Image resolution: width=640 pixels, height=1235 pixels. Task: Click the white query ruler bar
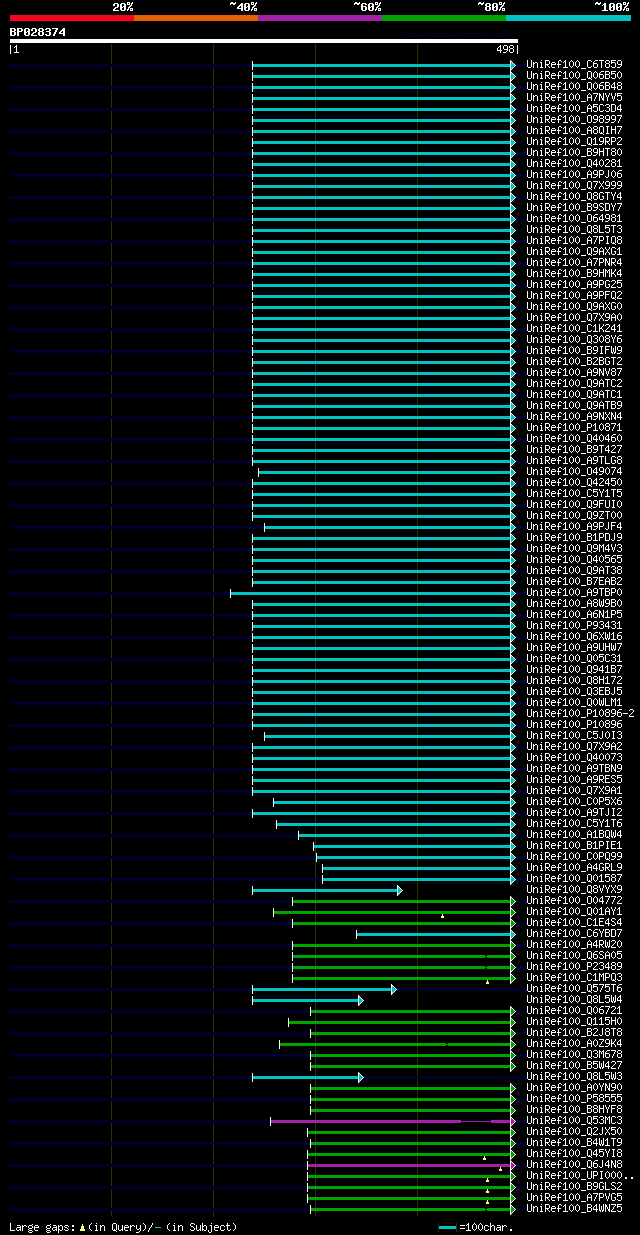tap(264, 41)
